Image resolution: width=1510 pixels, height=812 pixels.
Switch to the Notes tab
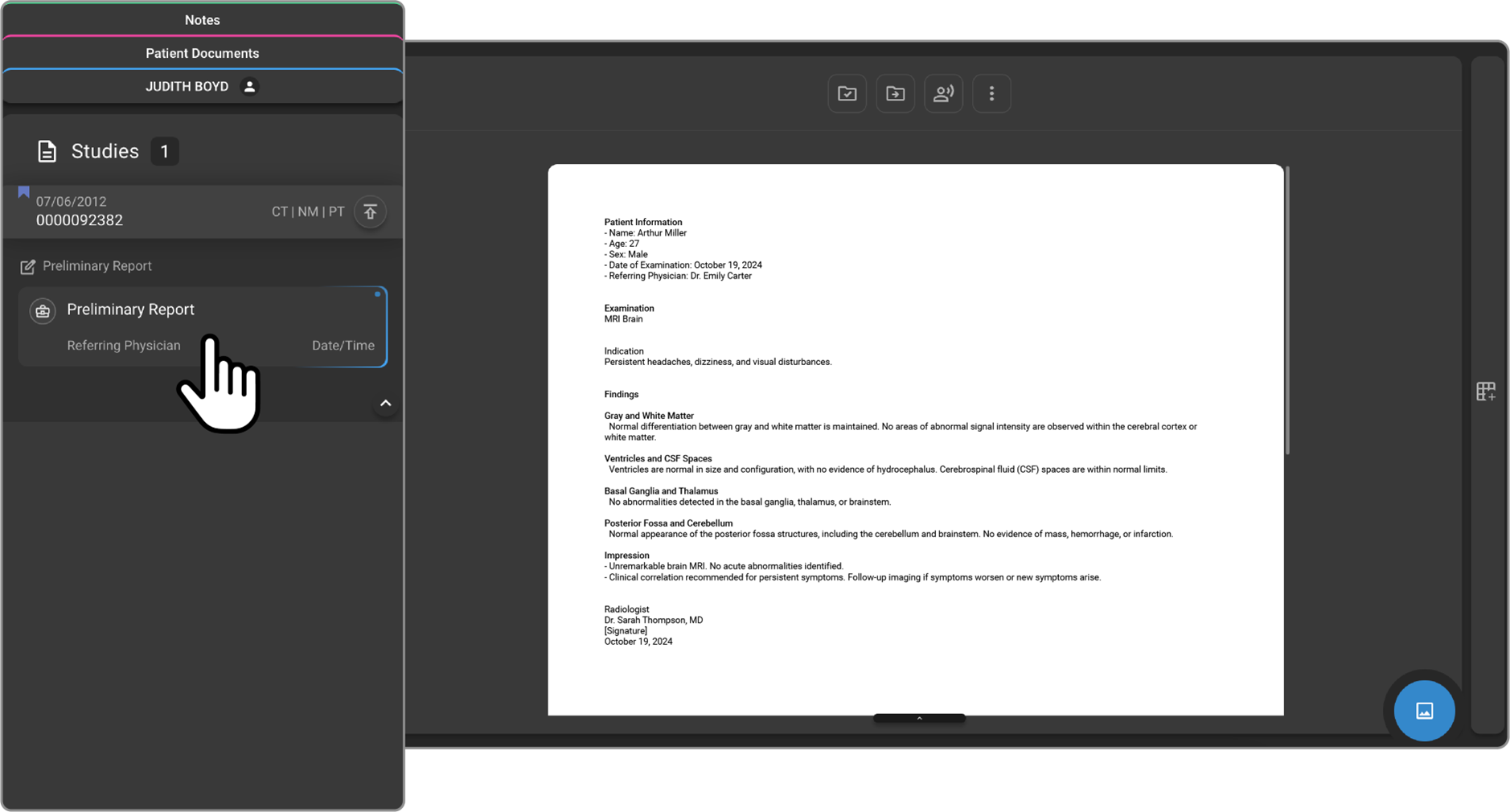203,20
